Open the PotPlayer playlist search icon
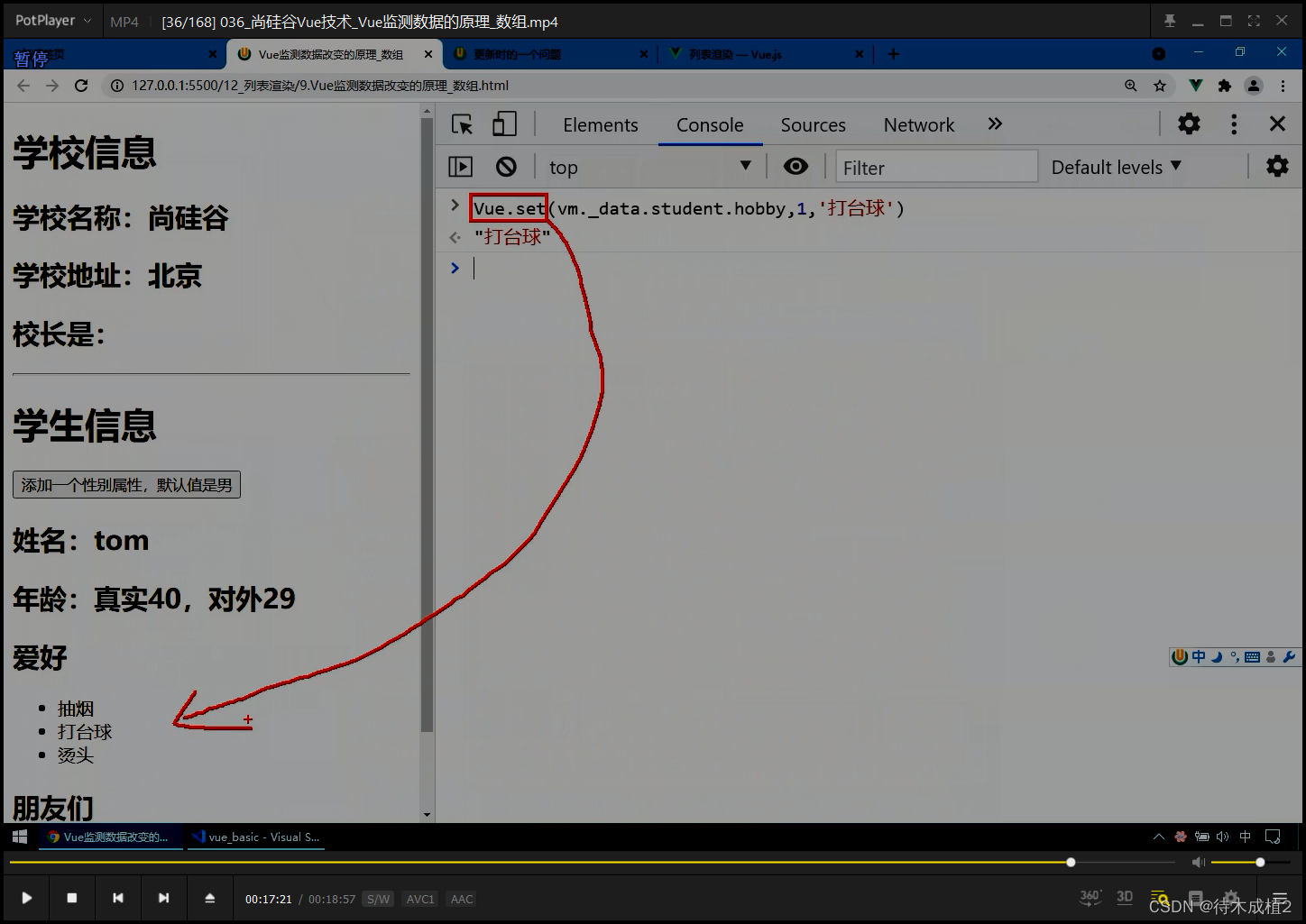 click(1160, 899)
